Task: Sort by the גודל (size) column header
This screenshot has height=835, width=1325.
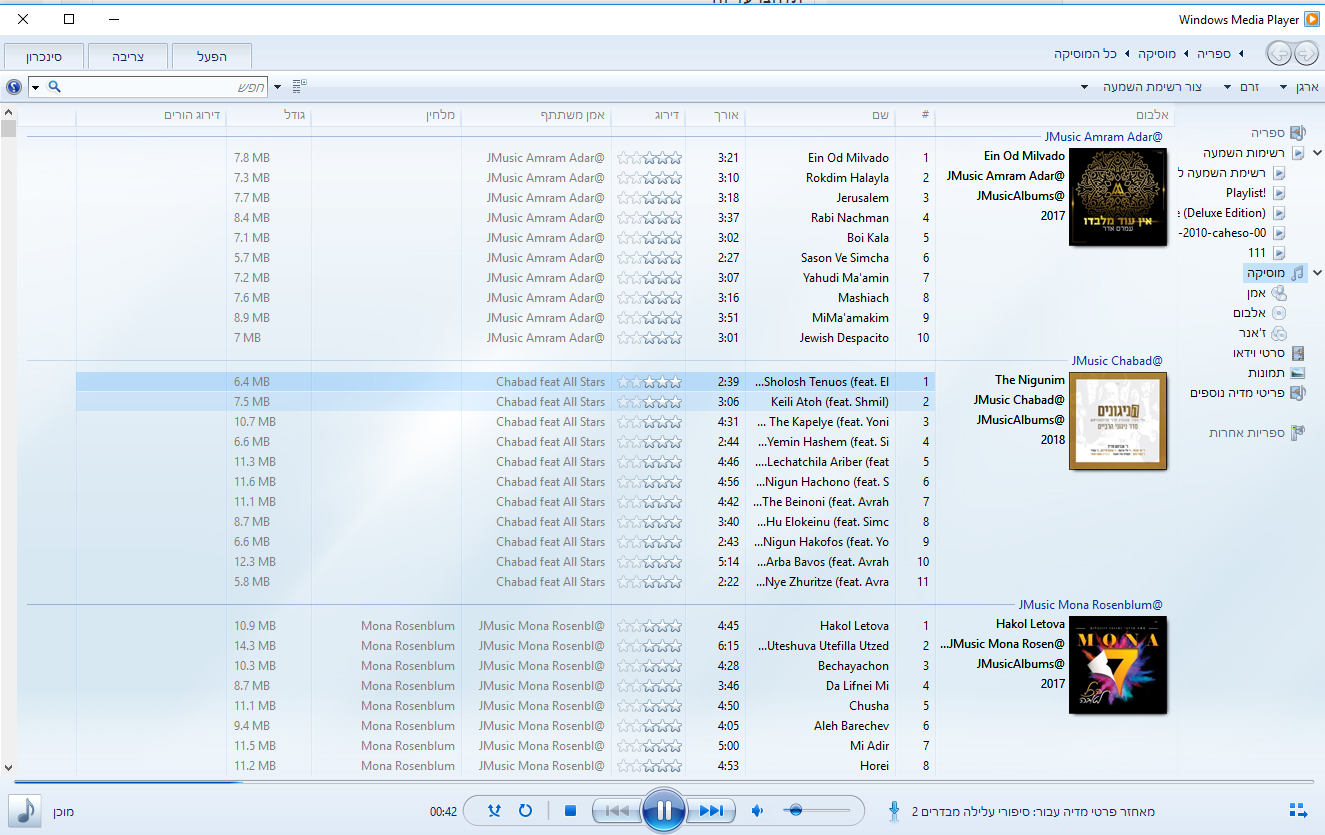Action: (269, 115)
